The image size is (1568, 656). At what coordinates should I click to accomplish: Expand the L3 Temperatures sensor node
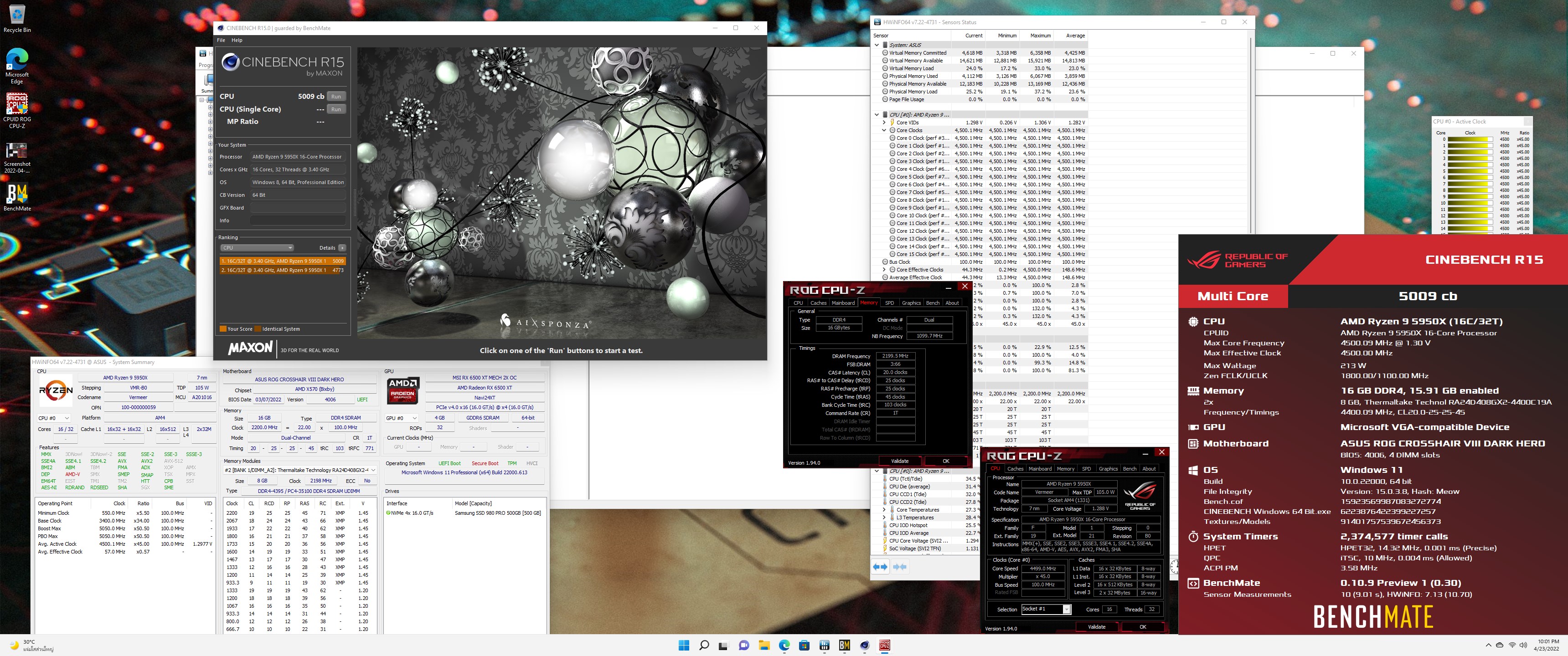pyautogui.click(x=884, y=518)
